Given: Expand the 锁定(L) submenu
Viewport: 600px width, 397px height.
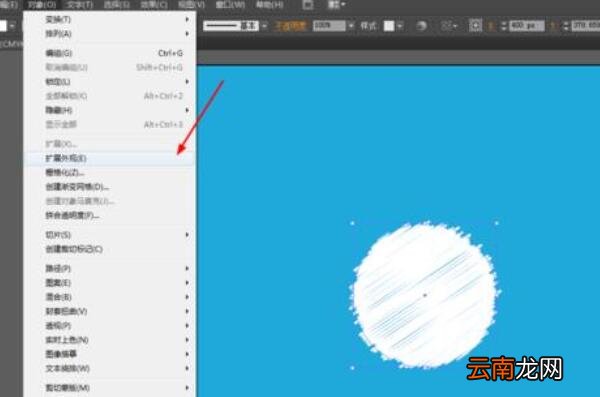Looking at the screenshot, I should (x=110, y=82).
